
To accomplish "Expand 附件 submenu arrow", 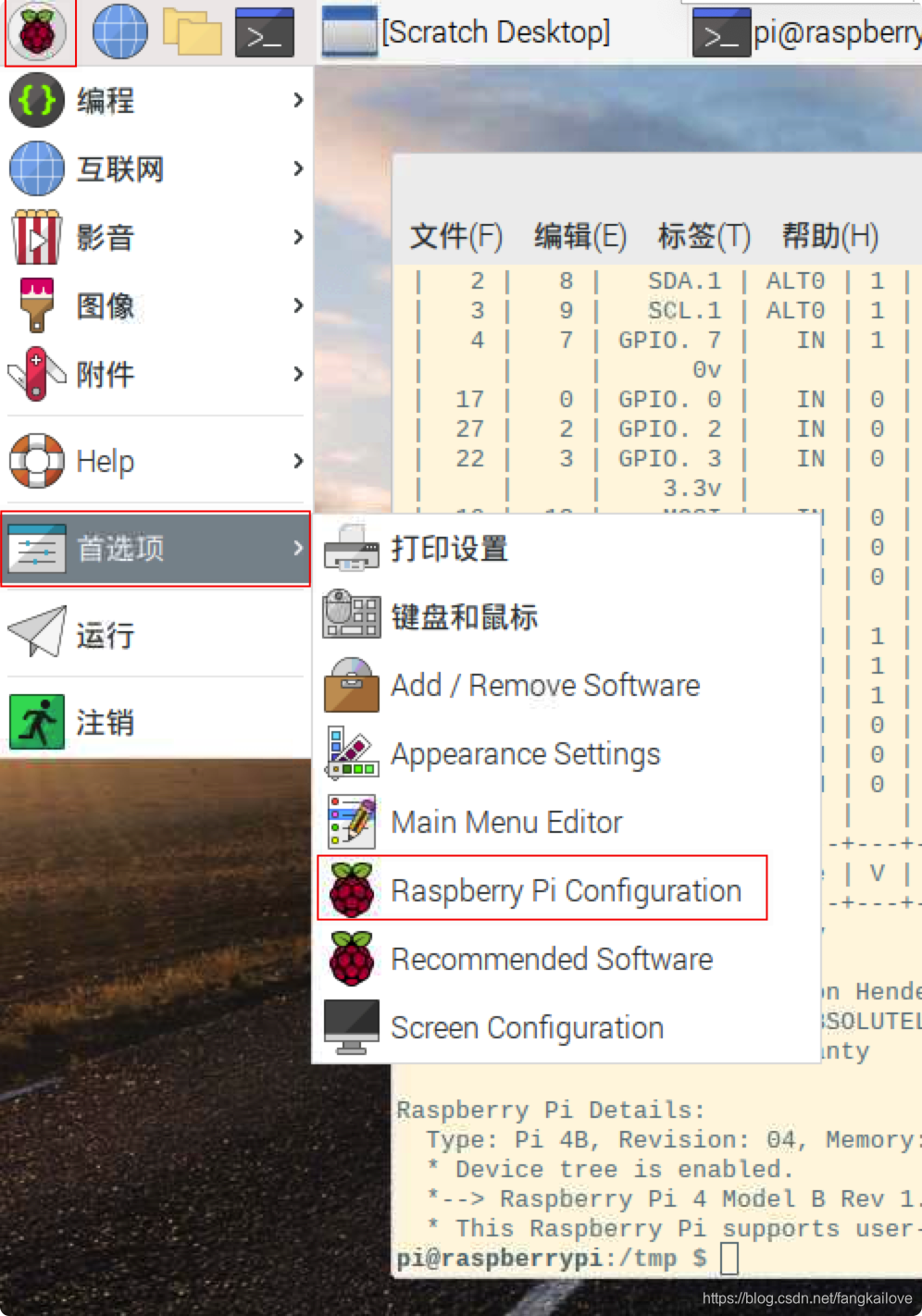I will click(x=298, y=374).
